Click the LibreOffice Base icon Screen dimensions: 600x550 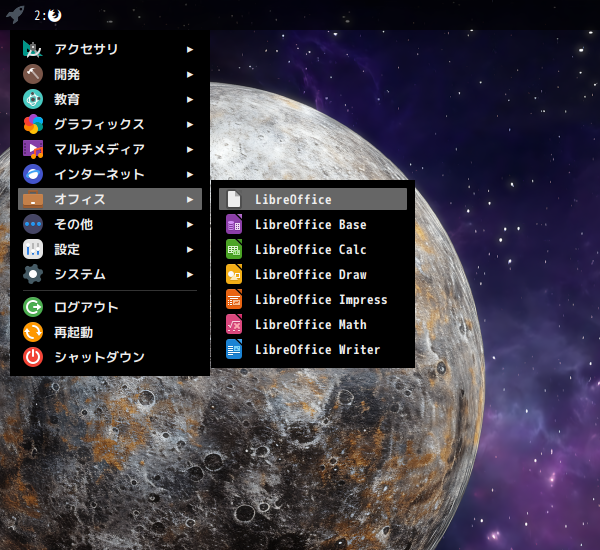pyautogui.click(x=234, y=225)
